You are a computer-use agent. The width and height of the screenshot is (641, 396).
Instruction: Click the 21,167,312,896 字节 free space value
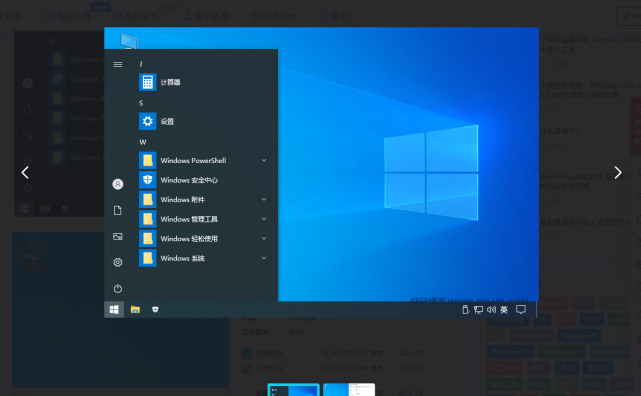pyautogui.click(x=352, y=368)
